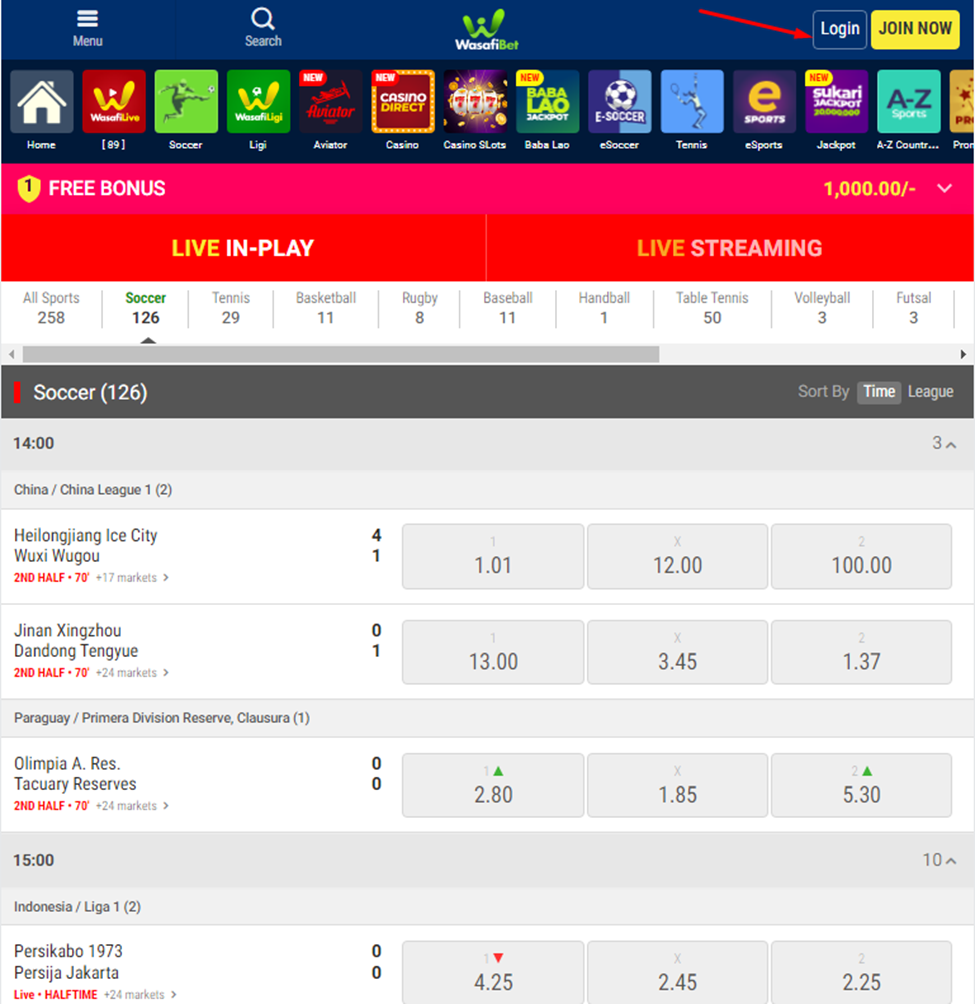The width and height of the screenshot is (975, 1004).
Task: Expand +24 markets for Jinan Xingzhou
Action: (132, 672)
